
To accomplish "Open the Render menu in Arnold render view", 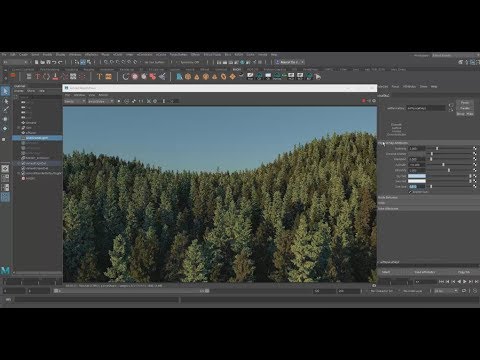I will pos(103,95).
